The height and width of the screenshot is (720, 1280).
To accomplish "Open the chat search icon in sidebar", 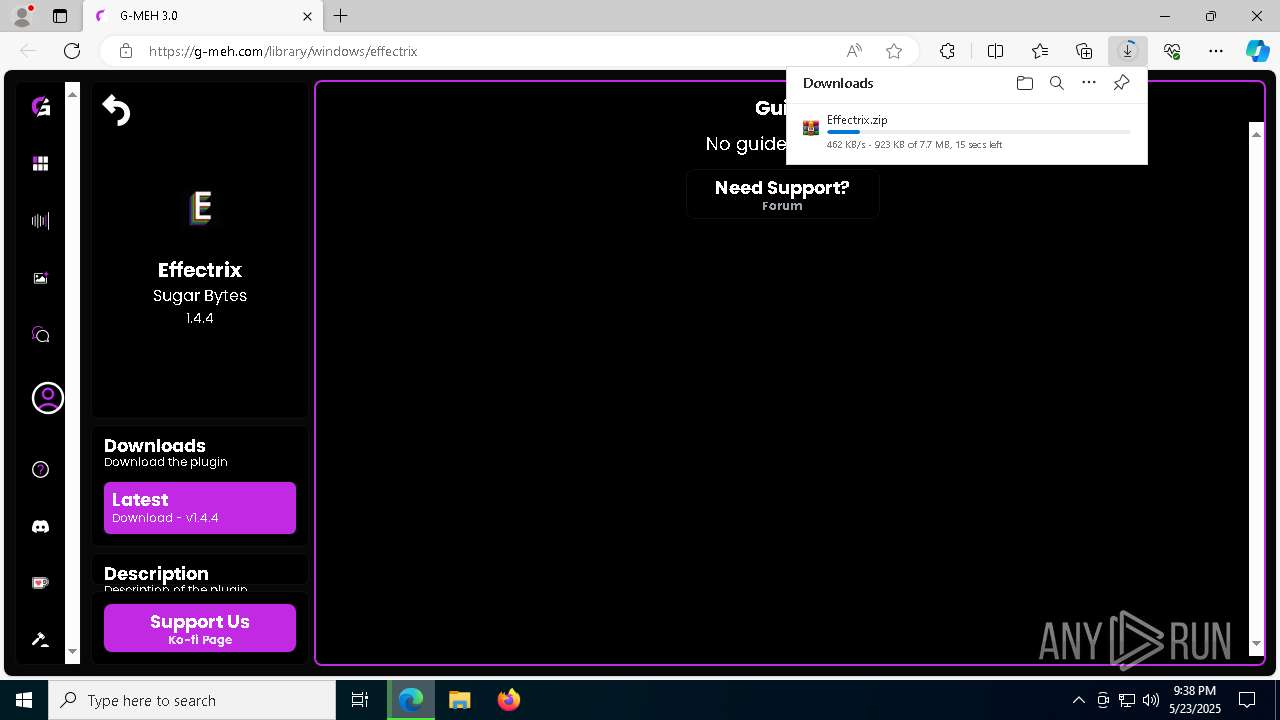I will tap(40, 335).
